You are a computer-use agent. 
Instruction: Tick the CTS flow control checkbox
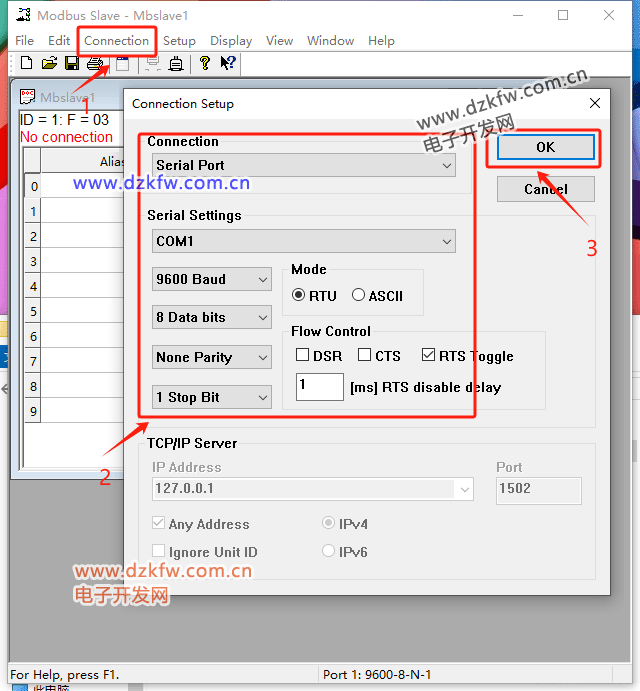365,355
